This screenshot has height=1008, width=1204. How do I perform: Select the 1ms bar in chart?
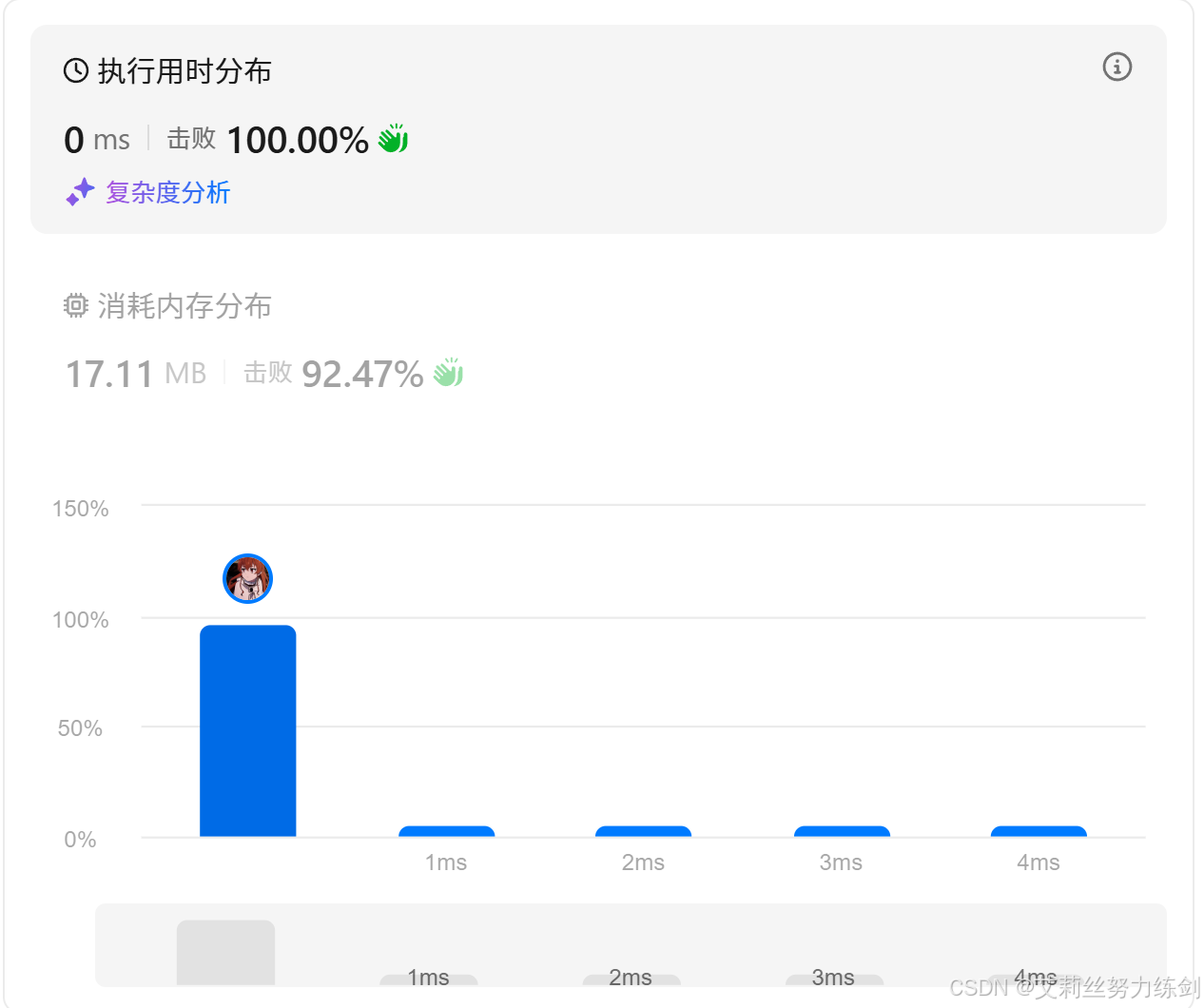tap(447, 831)
